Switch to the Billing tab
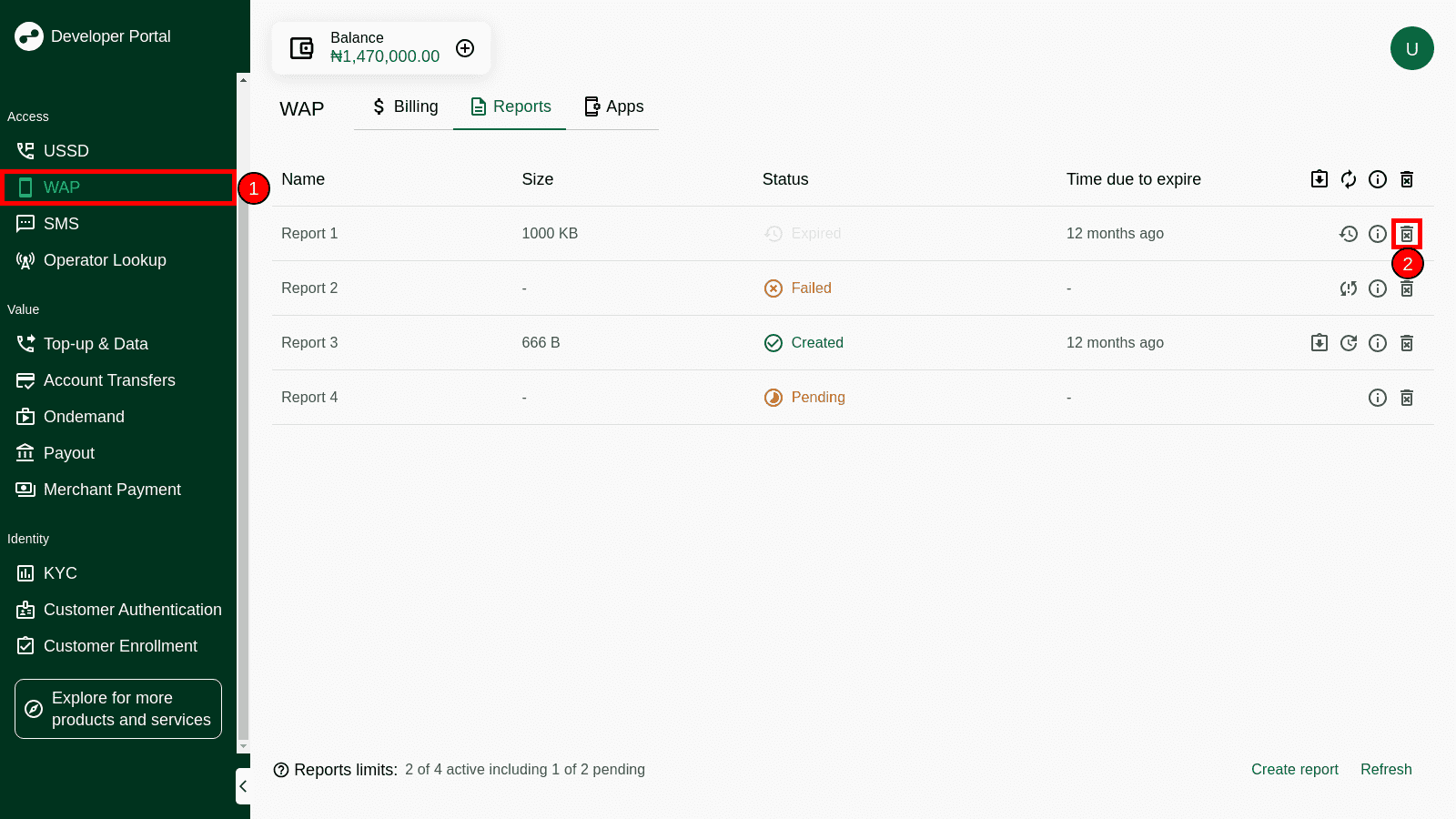This screenshot has height=819, width=1456. (404, 106)
